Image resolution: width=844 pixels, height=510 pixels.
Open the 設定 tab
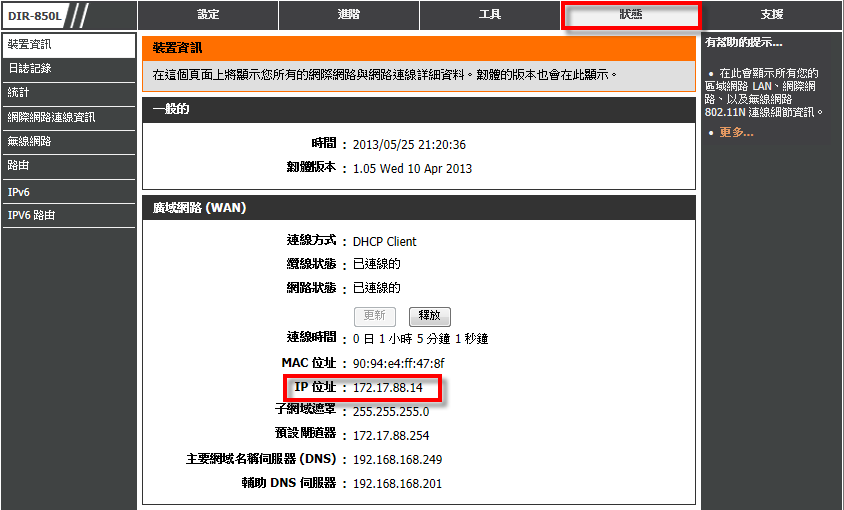(x=208, y=15)
